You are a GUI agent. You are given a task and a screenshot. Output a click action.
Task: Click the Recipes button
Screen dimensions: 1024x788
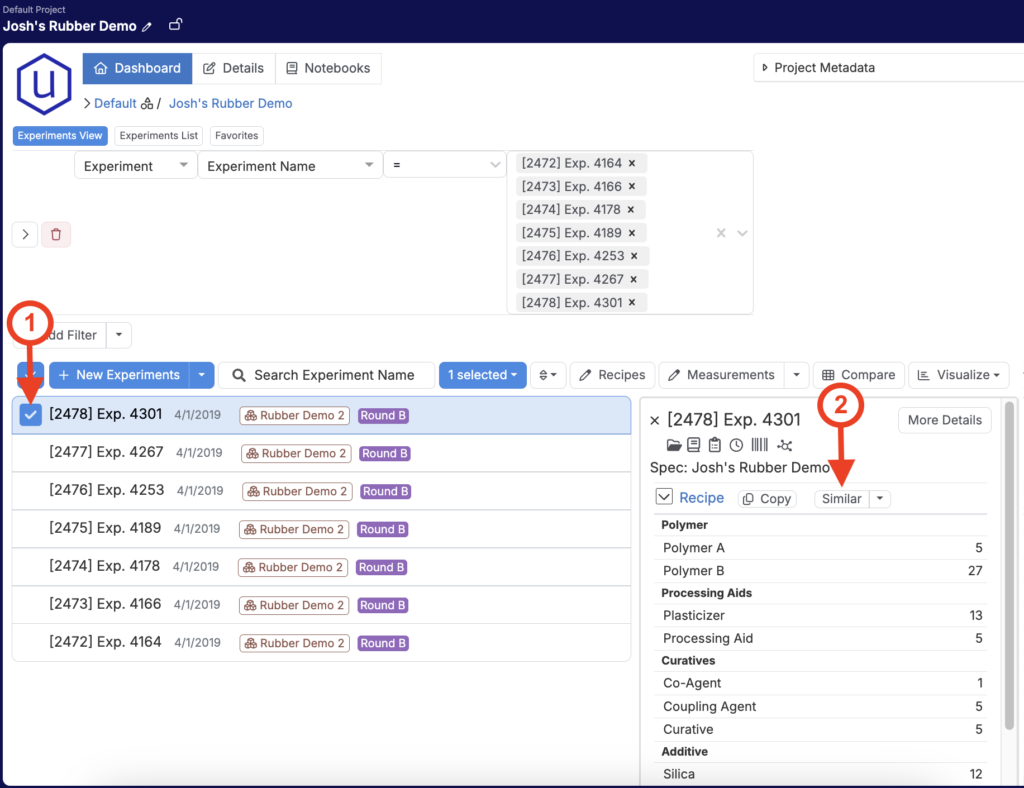click(x=612, y=375)
